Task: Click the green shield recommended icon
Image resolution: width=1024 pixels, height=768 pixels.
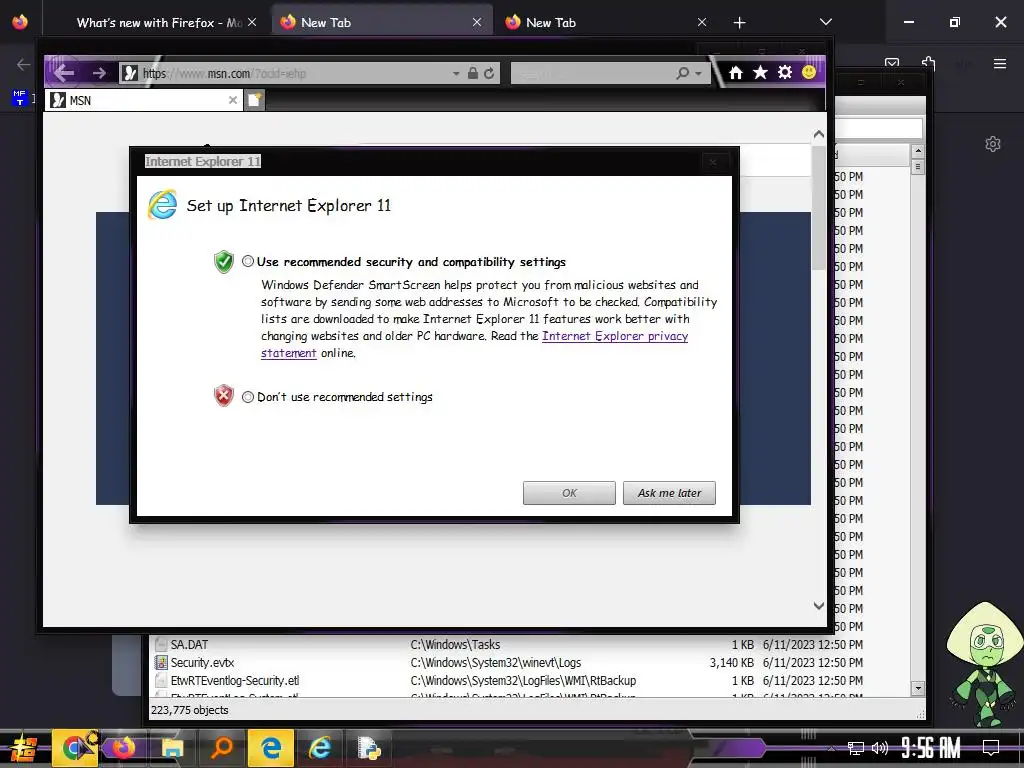Action: 224,262
